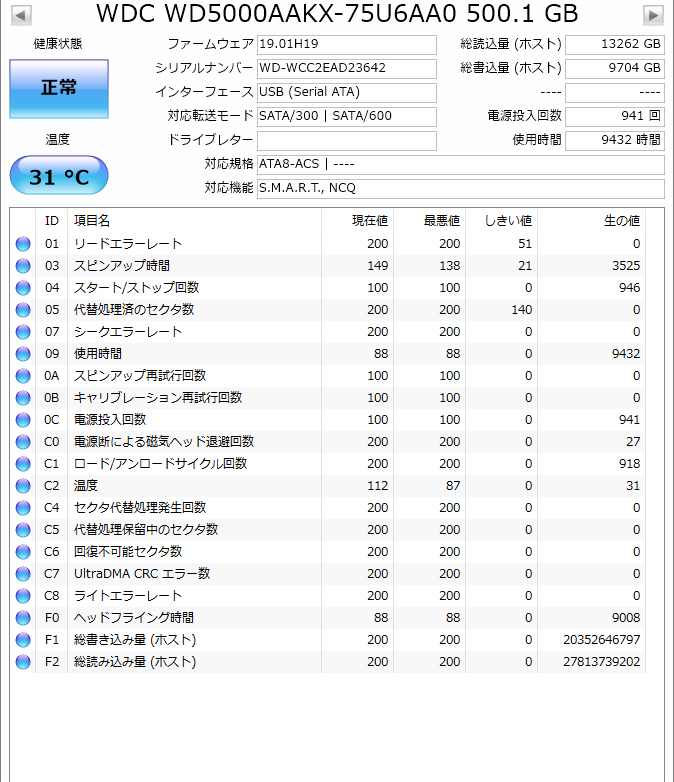Click status orb for F0 ヘッドフライング時間

point(23,618)
